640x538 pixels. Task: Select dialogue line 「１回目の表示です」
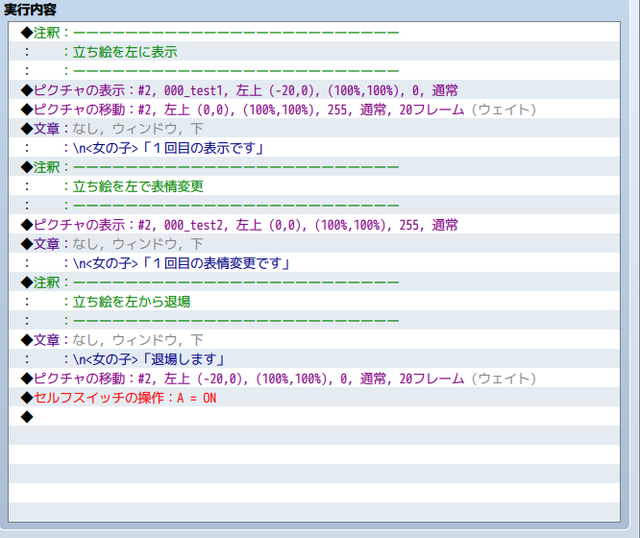coord(314,148)
